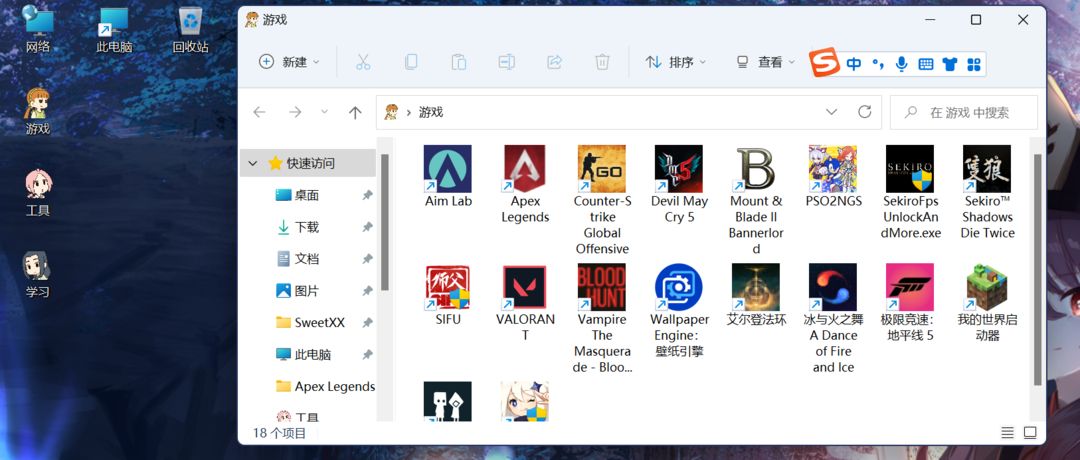Select Sekiro Shadows Die Twice shortcut

click(988, 191)
